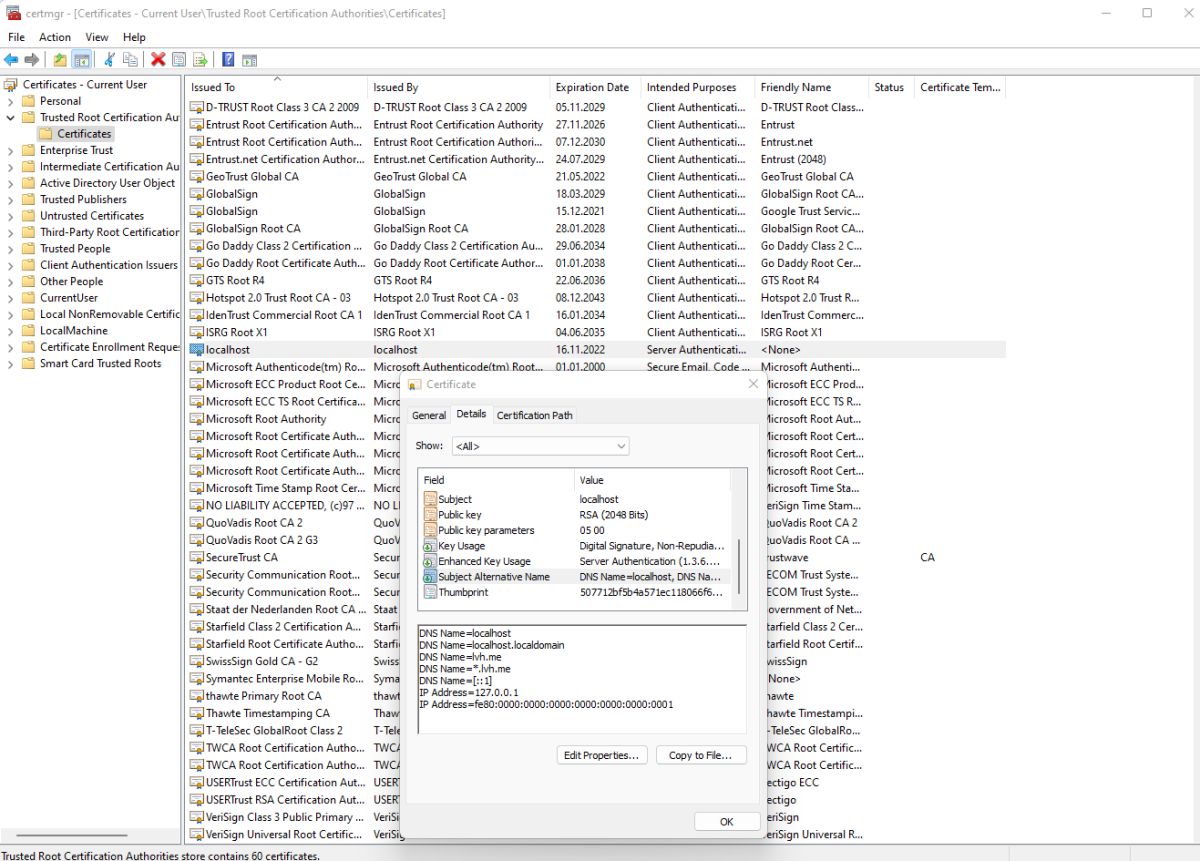This screenshot has width=1200, height=861.
Task: Click the Copy to File button
Action: pos(701,755)
